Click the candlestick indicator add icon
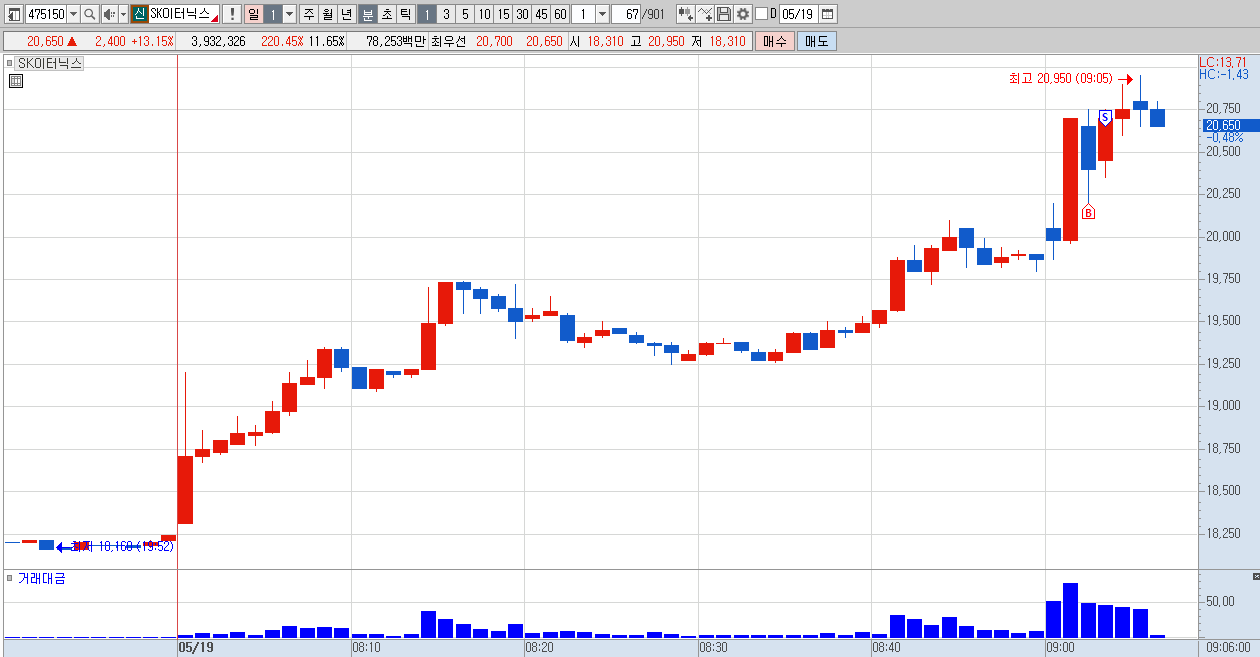 (686, 14)
